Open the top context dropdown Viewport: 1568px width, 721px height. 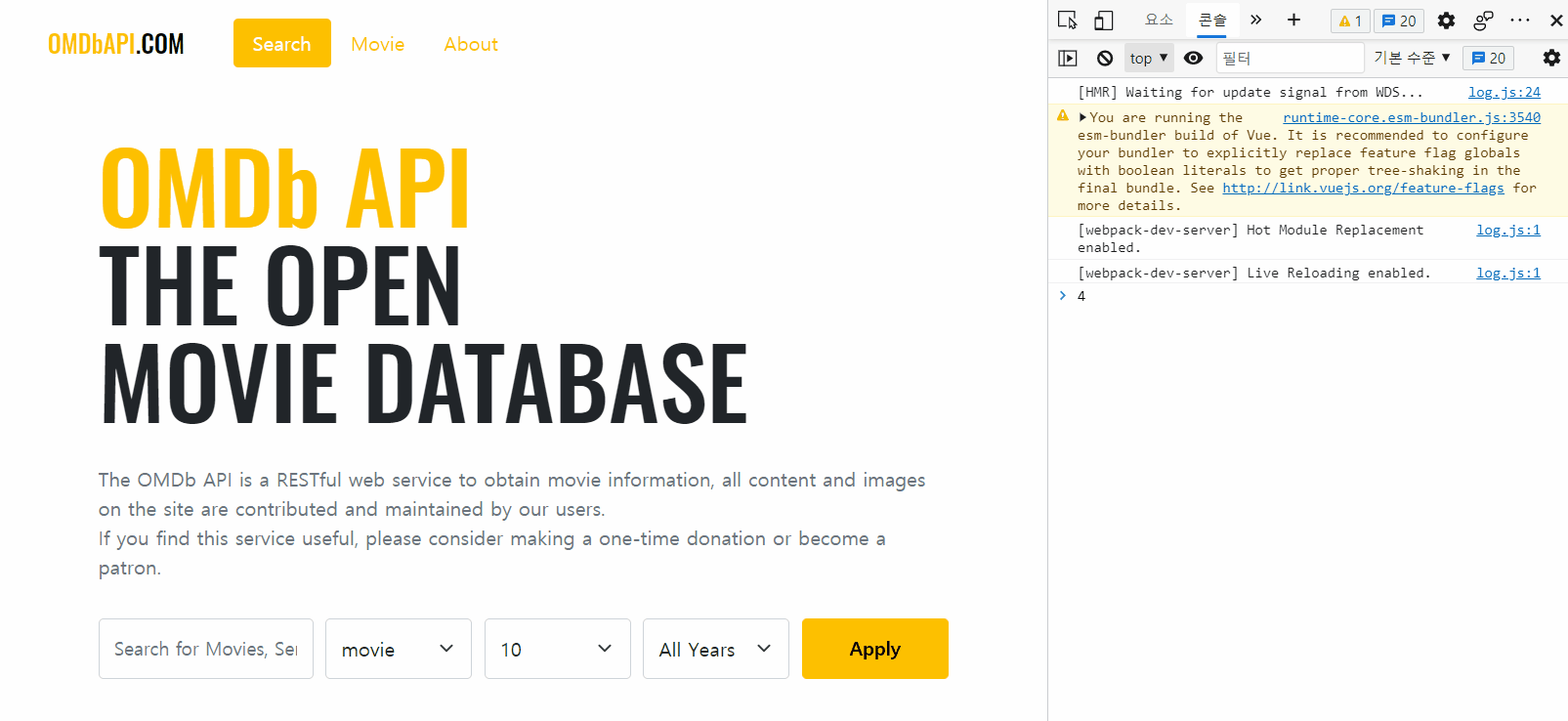tap(1149, 59)
